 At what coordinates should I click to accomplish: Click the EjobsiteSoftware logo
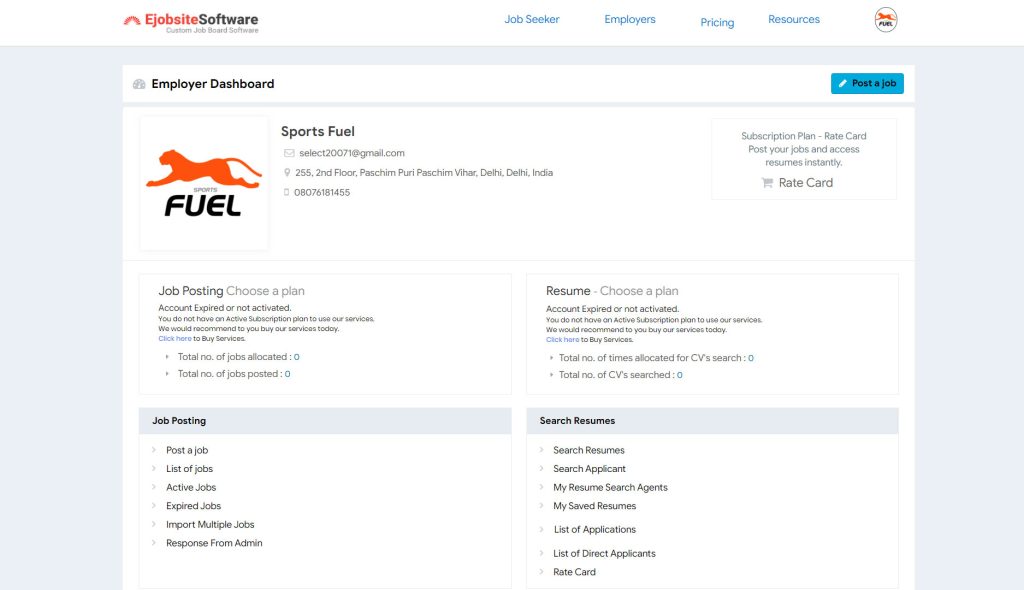pos(190,21)
